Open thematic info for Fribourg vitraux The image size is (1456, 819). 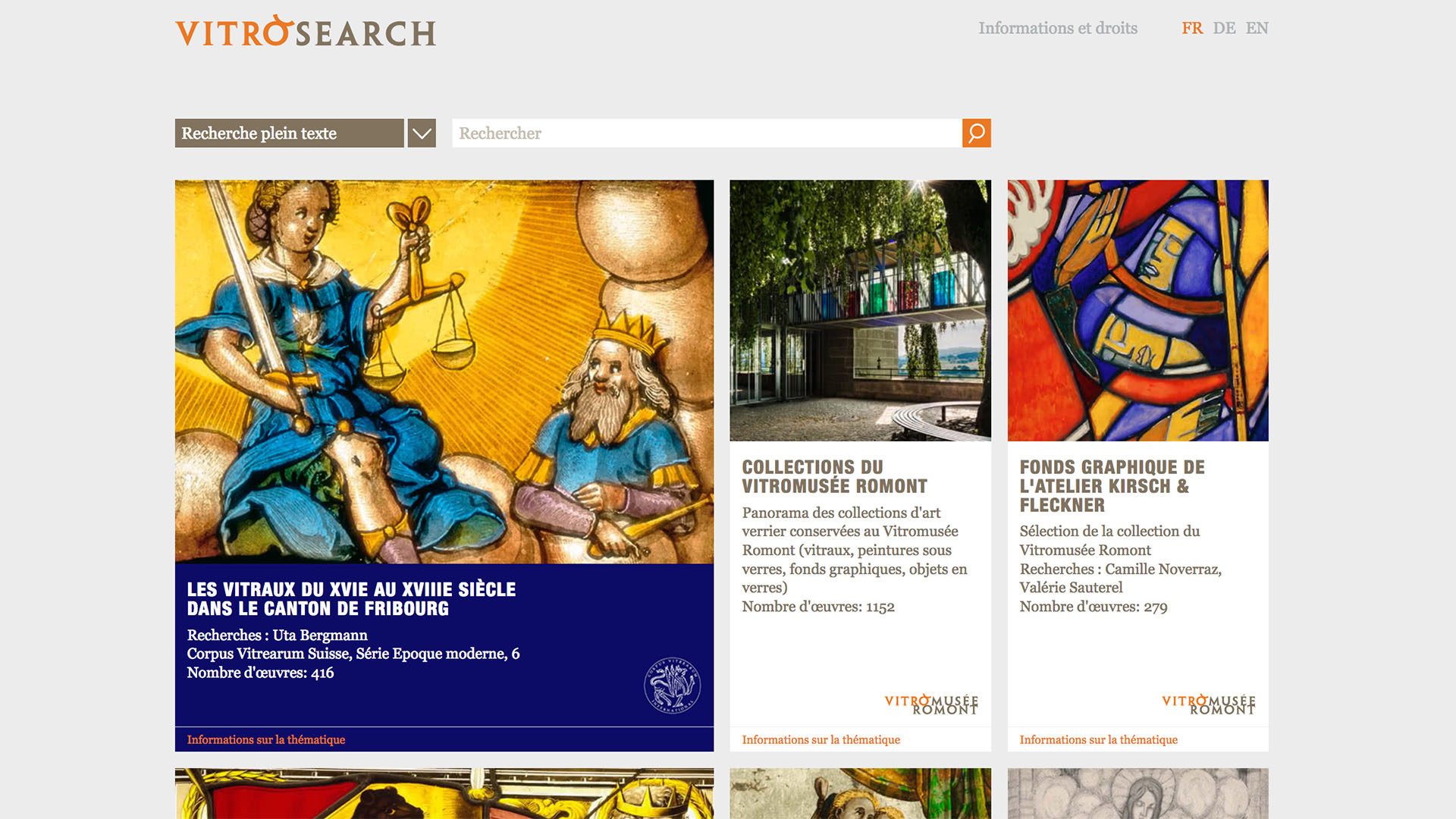pyautogui.click(x=266, y=739)
